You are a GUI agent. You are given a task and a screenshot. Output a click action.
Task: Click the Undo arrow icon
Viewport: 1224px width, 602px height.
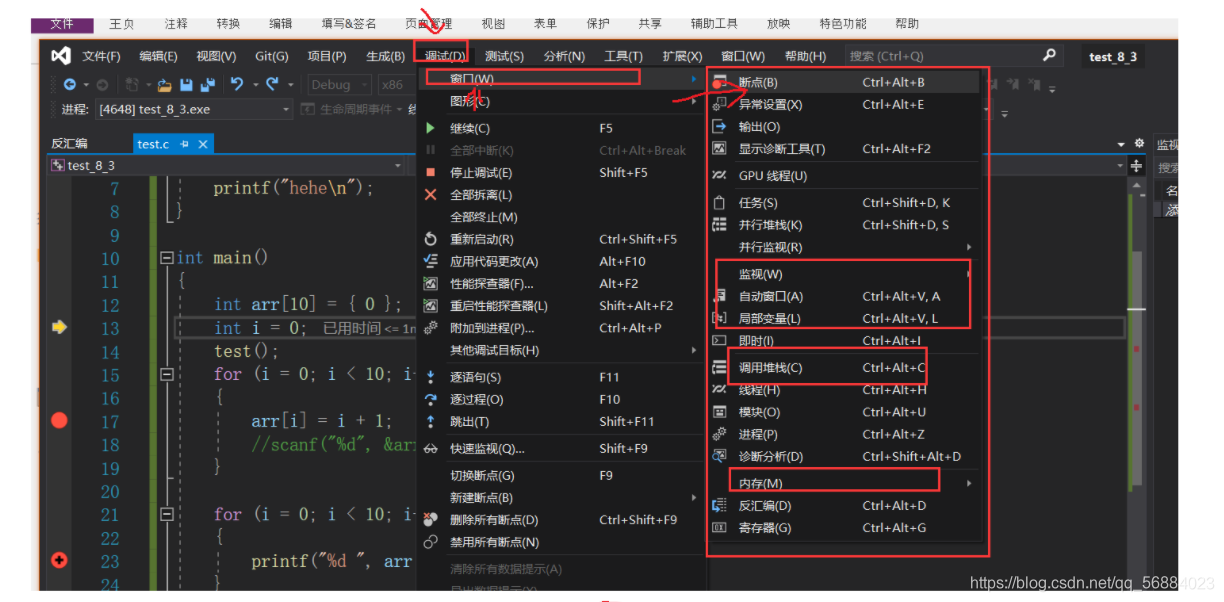[237, 84]
